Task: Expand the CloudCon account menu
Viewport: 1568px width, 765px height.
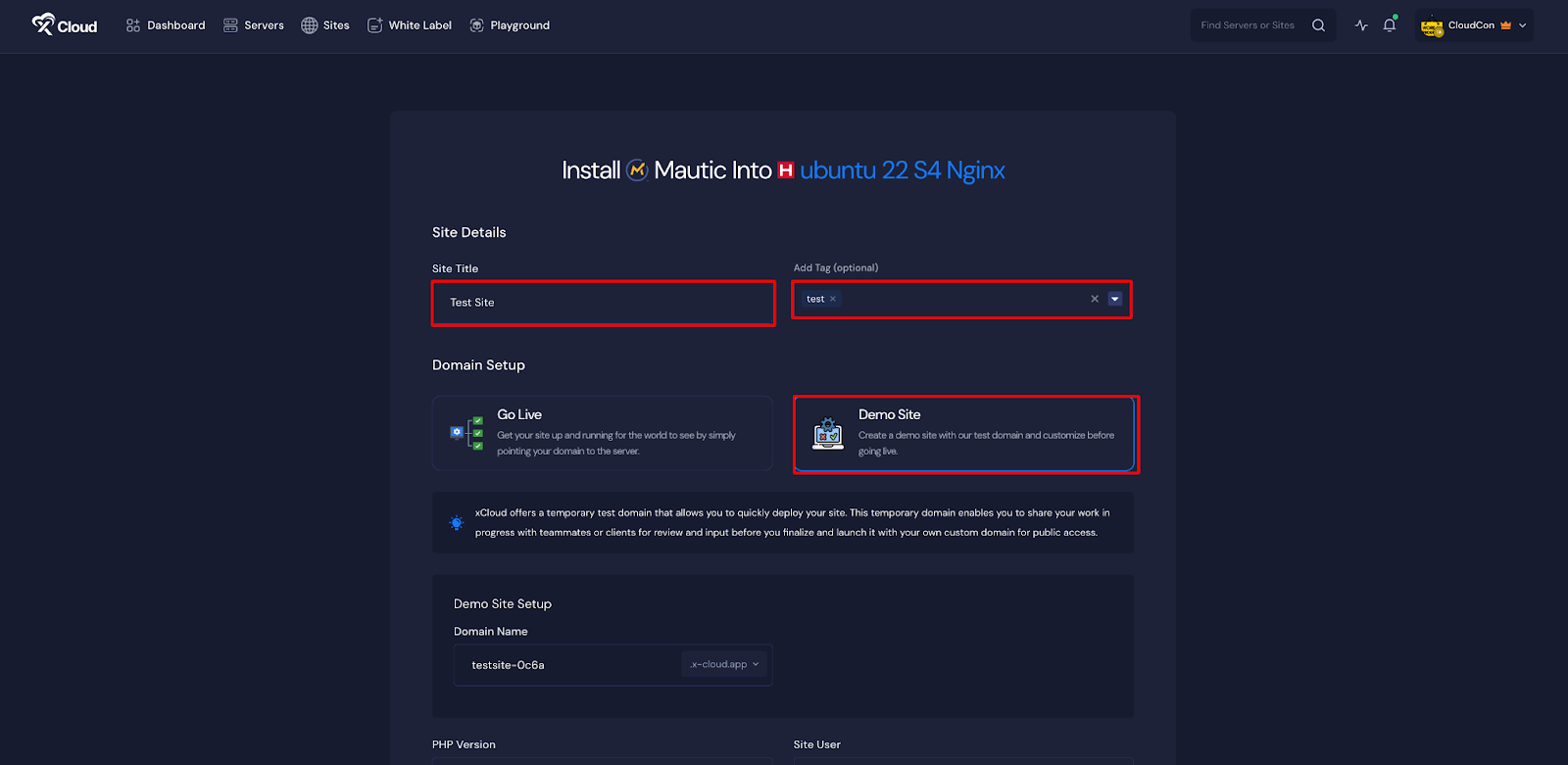Action: (x=1522, y=25)
